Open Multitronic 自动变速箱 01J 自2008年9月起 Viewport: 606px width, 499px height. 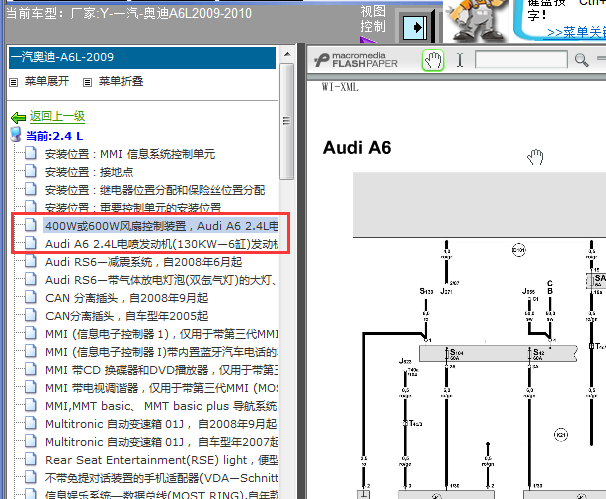click(x=162, y=424)
